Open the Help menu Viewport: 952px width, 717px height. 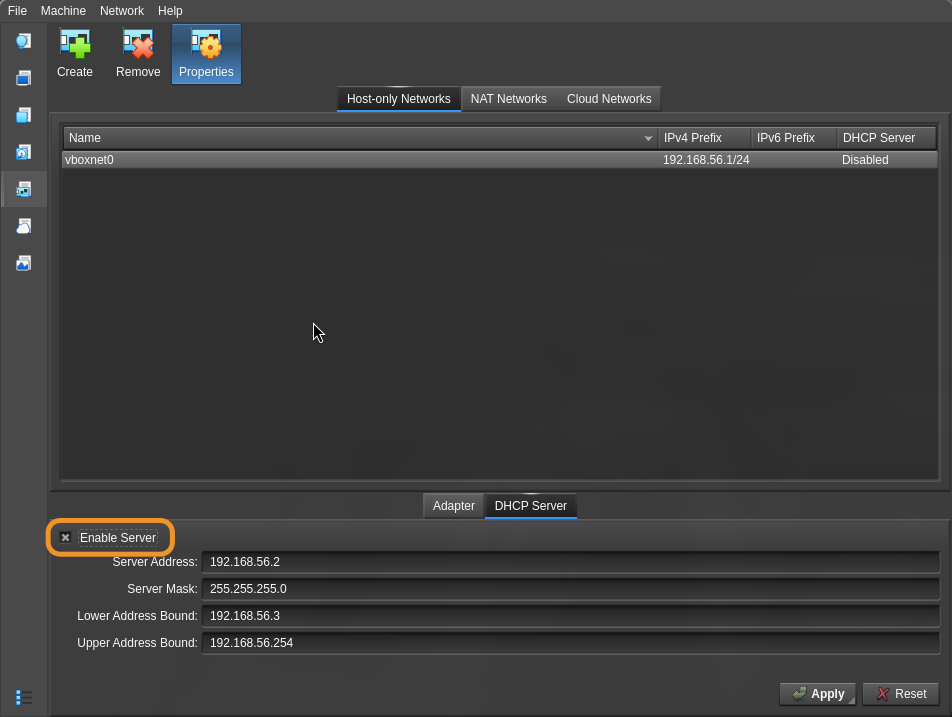click(170, 11)
